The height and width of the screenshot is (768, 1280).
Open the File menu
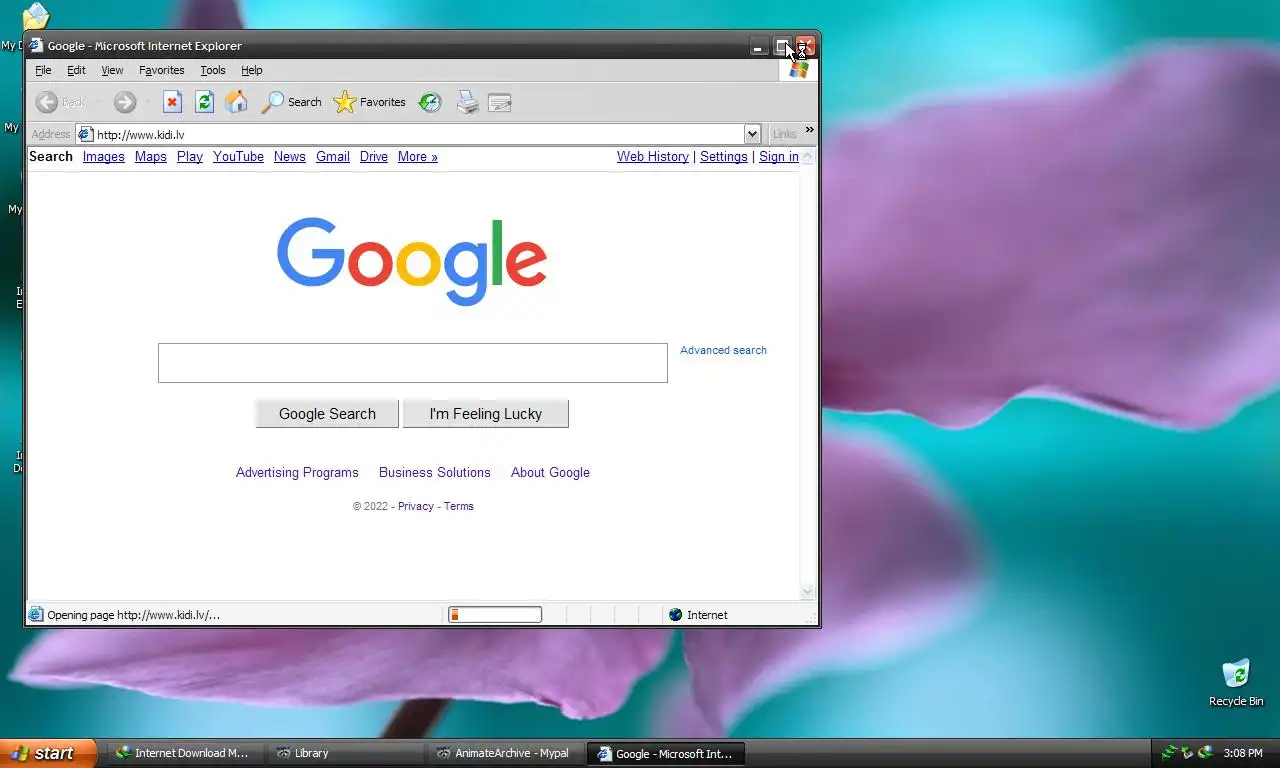pyautogui.click(x=43, y=70)
